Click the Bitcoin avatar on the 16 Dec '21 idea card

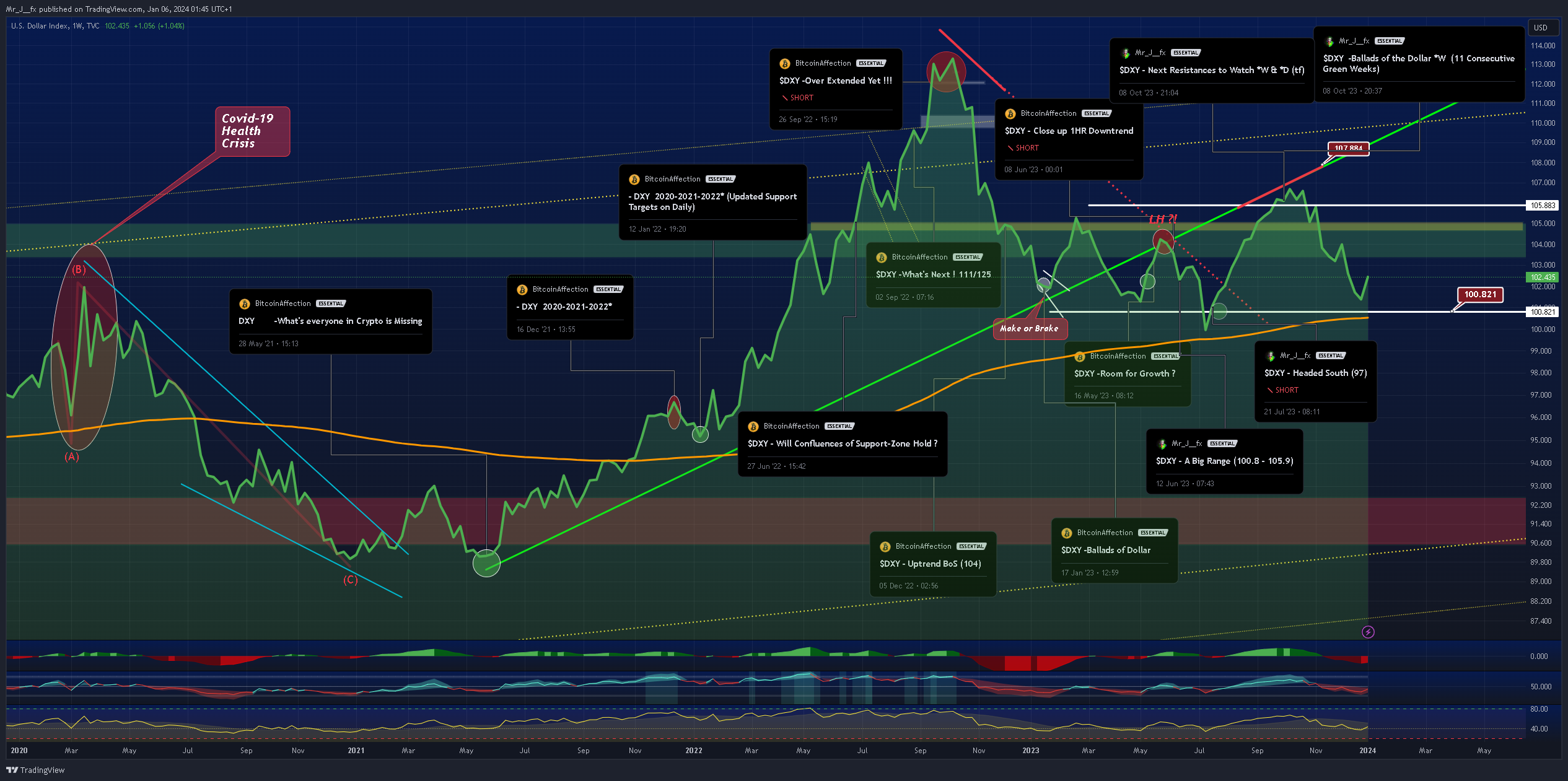point(522,290)
